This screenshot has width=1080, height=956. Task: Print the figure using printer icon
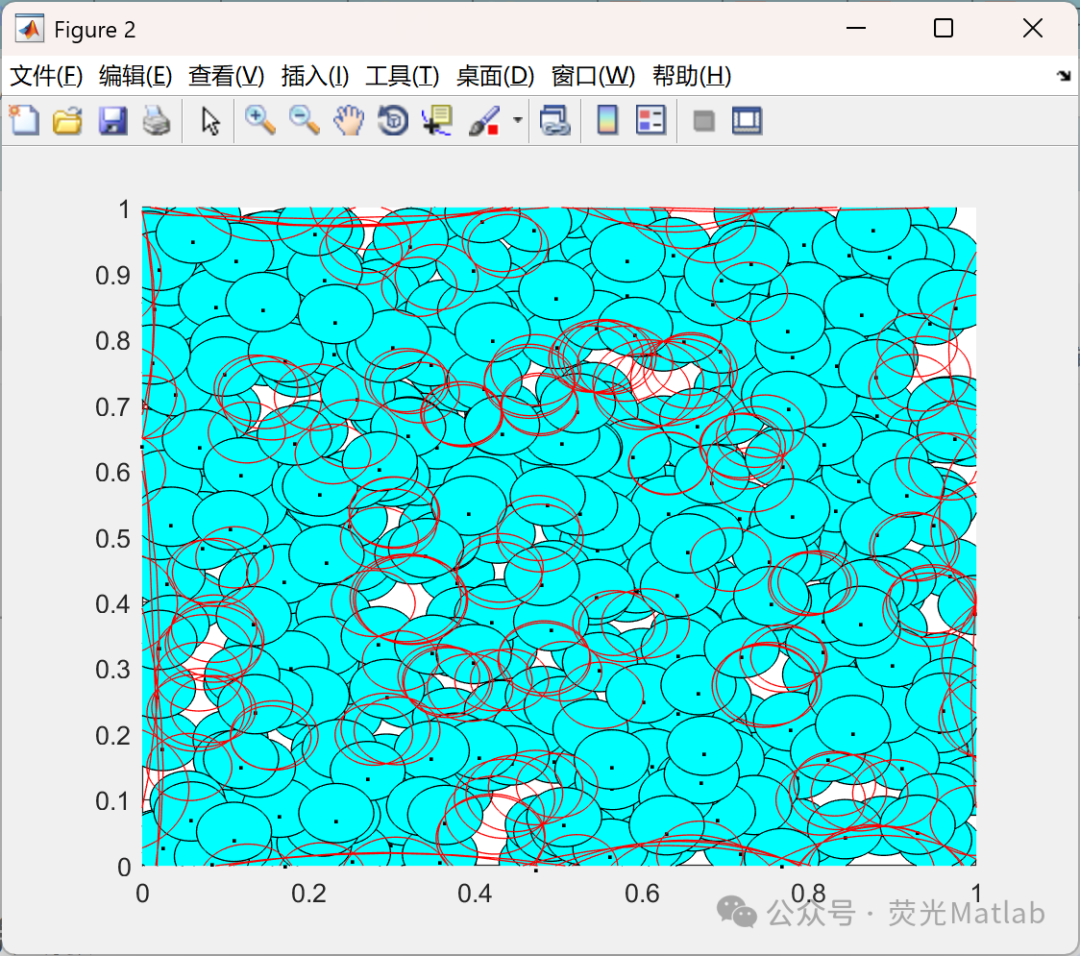[x=156, y=121]
